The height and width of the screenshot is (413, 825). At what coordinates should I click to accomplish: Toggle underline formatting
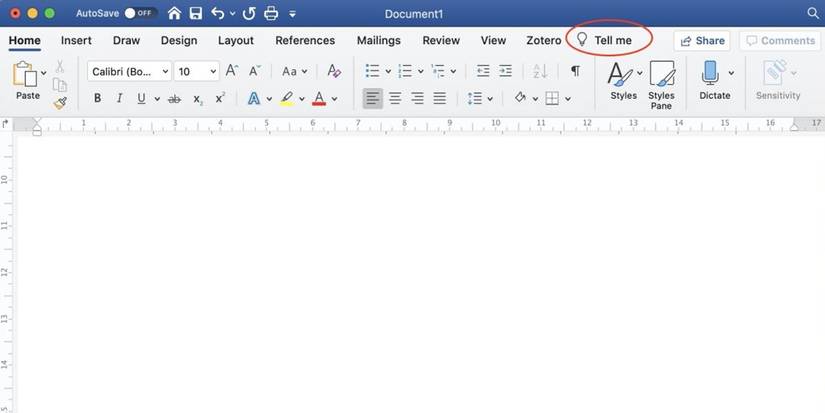click(x=141, y=98)
